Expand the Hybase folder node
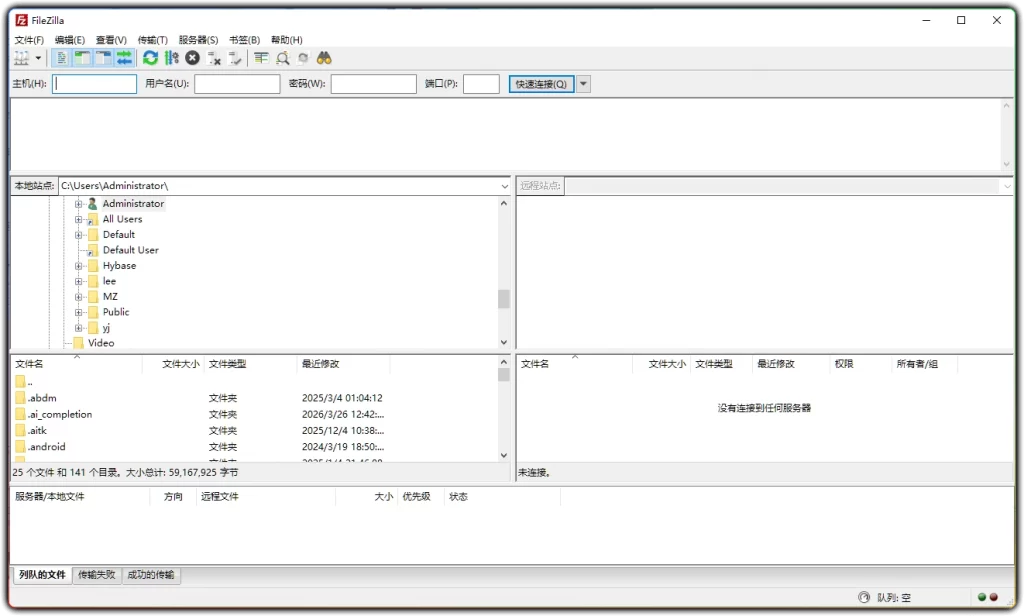This screenshot has height=616, width=1024. [x=79, y=266]
